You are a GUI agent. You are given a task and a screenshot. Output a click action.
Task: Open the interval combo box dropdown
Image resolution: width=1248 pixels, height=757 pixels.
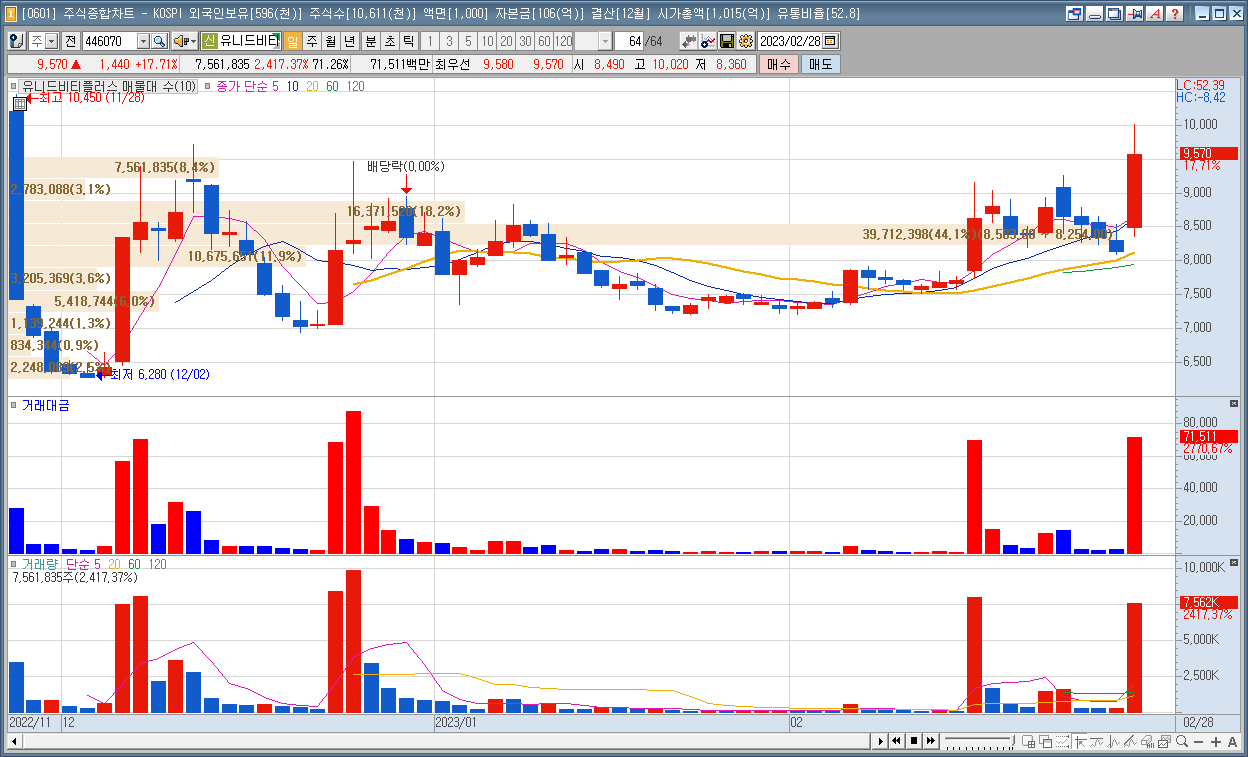[x=605, y=41]
